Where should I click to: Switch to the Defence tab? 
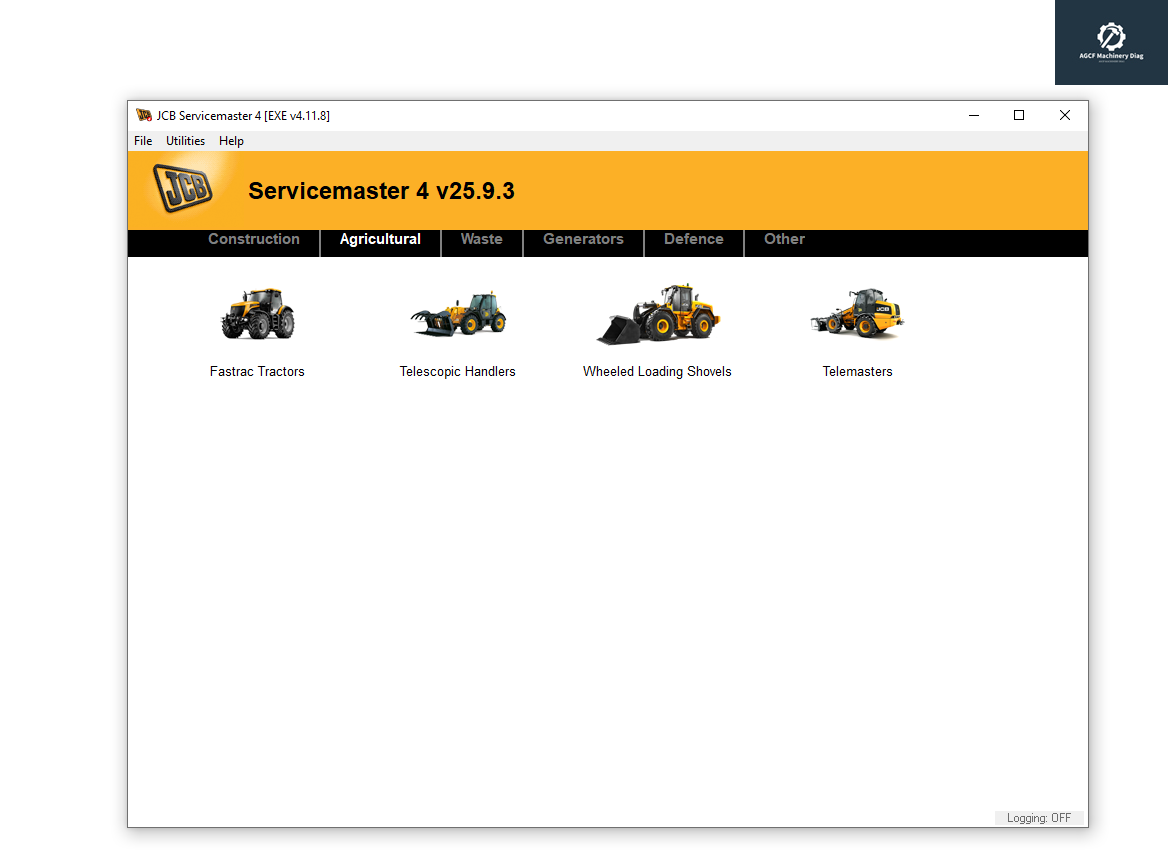(x=693, y=240)
